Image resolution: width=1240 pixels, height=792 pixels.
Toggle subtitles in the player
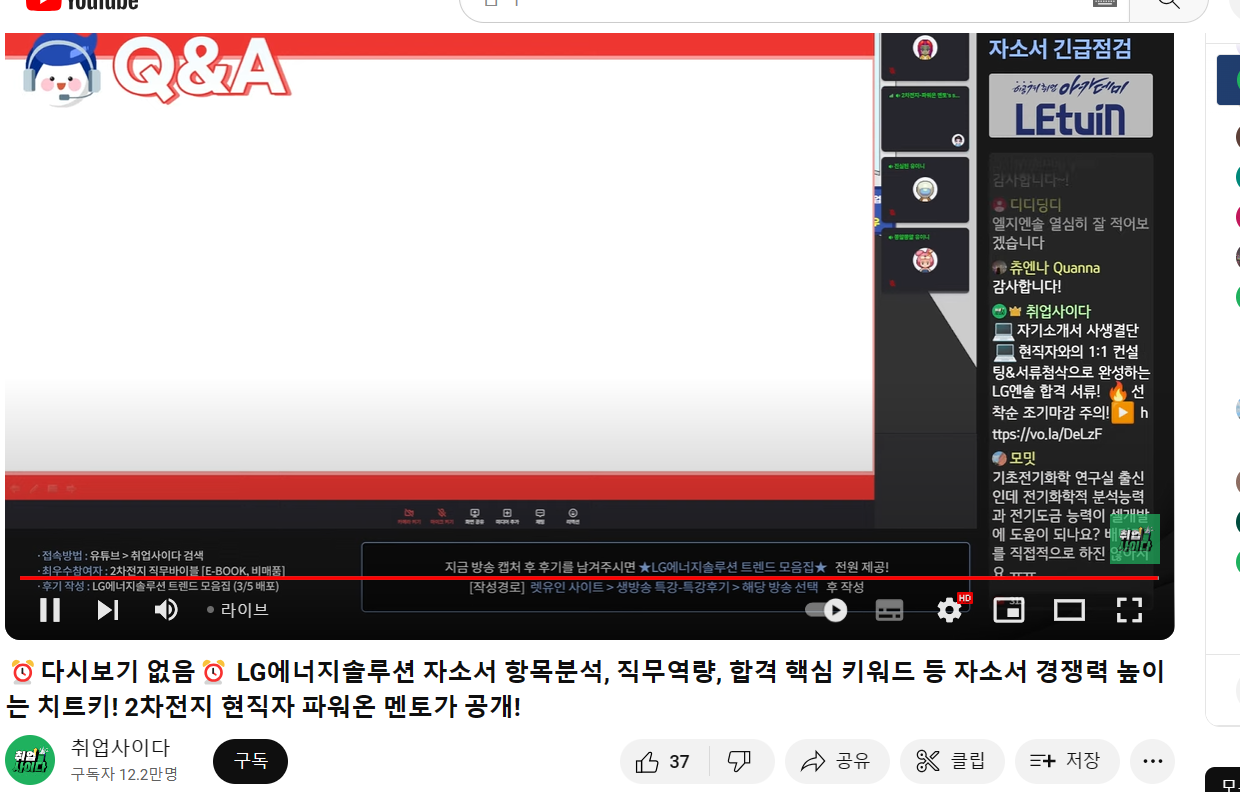pyautogui.click(x=889, y=610)
